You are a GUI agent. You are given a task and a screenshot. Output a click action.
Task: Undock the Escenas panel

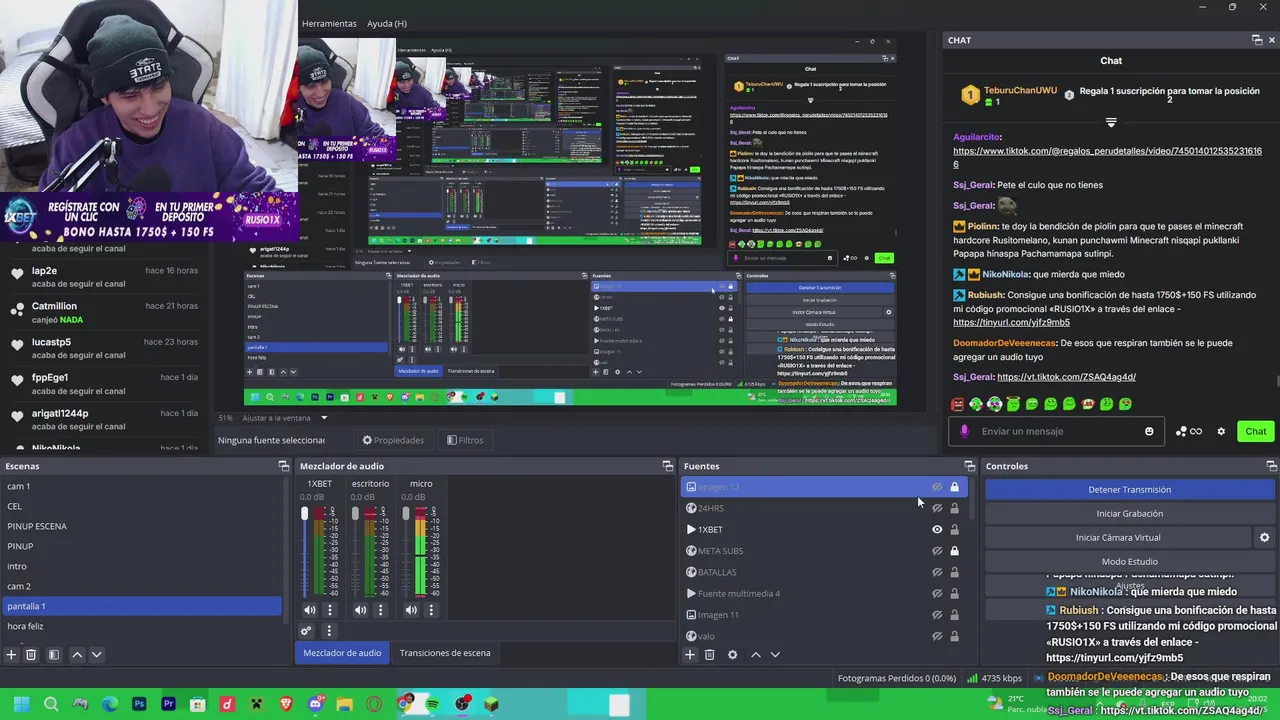click(x=284, y=466)
